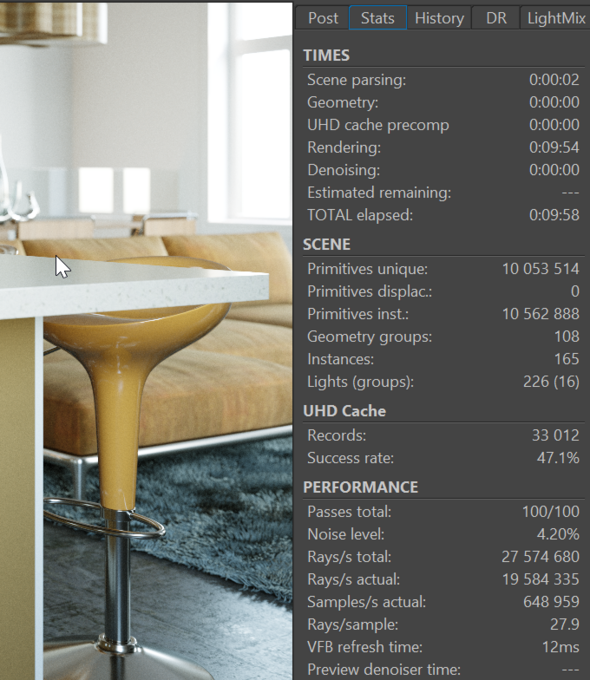
Task: Click the Rays/s total value
Action: [541, 557]
